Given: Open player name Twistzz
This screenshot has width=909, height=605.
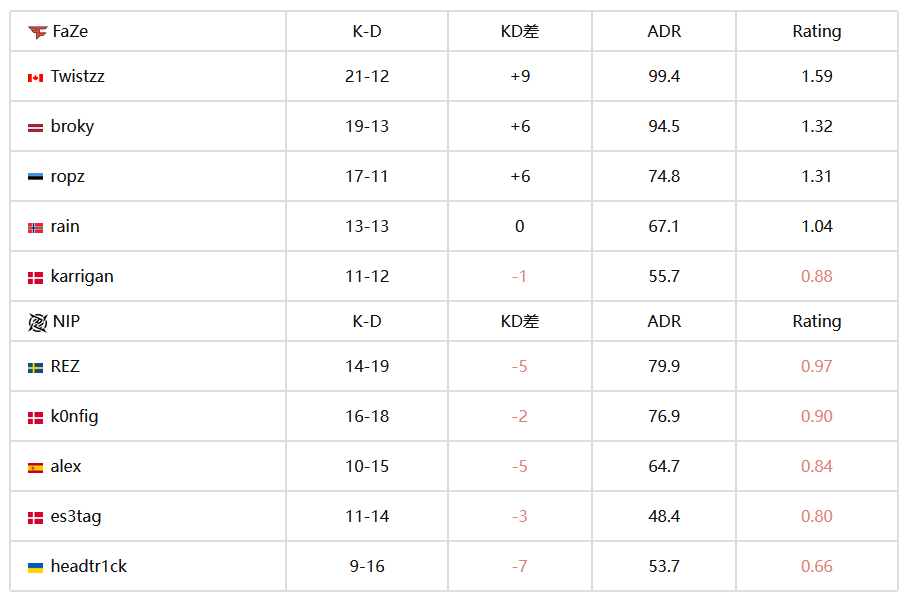Looking at the screenshot, I should [x=78, y=76].
